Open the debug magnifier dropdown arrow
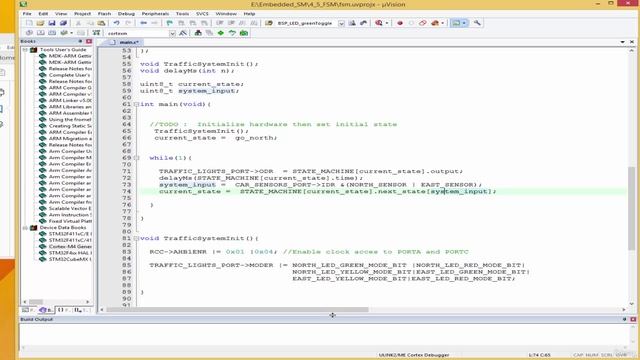 (387, 23)
